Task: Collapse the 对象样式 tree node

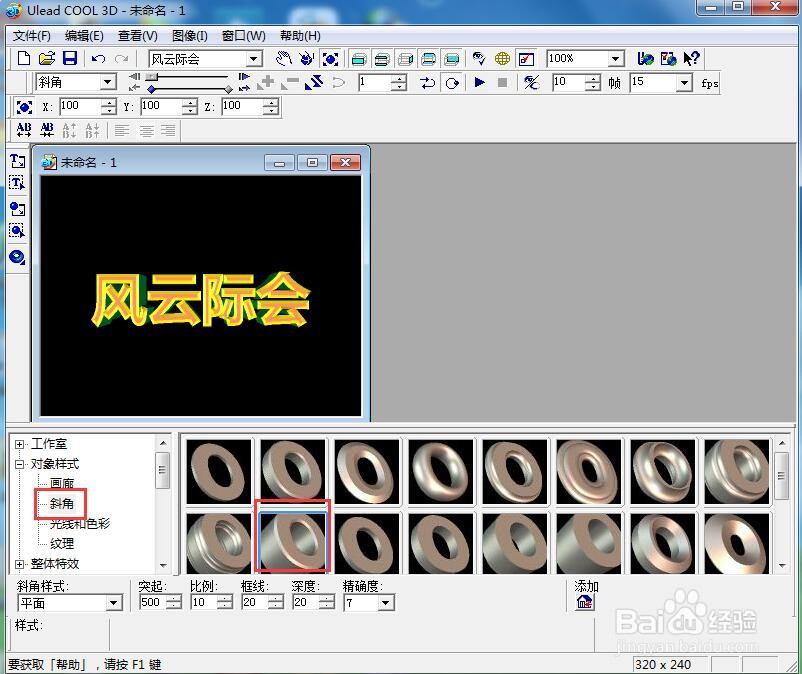Action: click(19, 464)
